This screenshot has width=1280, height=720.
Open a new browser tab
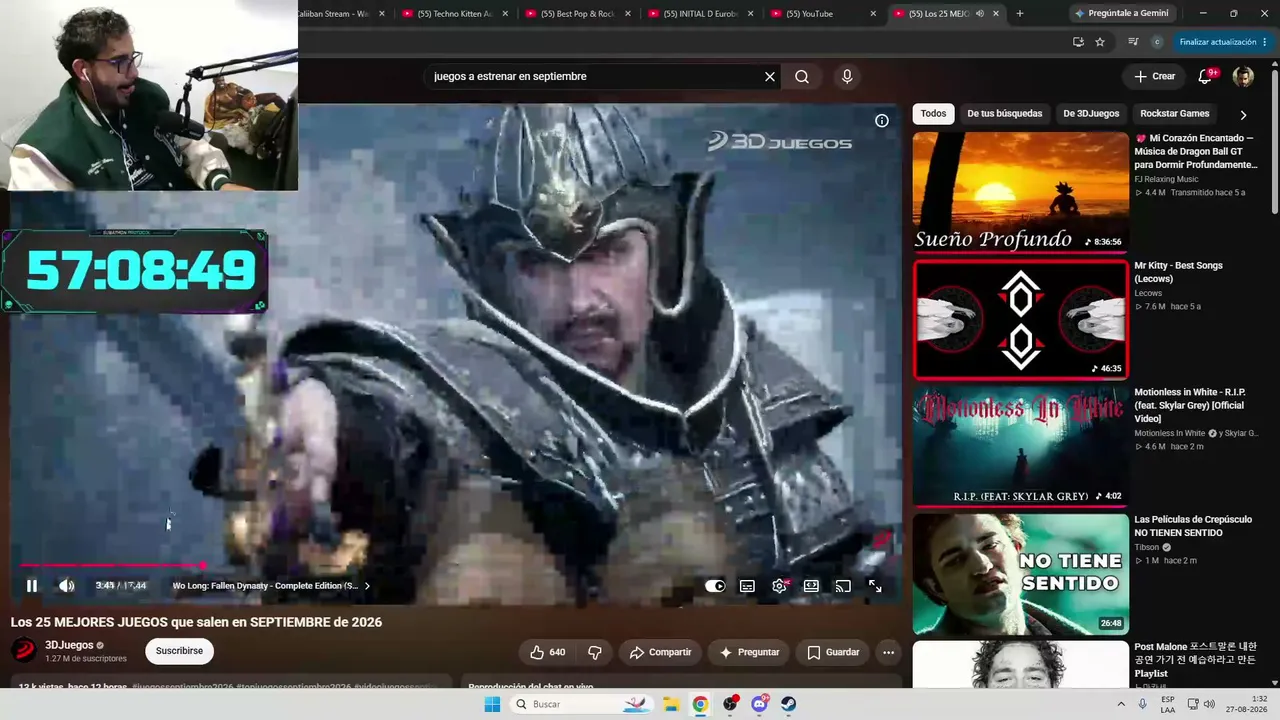pos(1020,14)
